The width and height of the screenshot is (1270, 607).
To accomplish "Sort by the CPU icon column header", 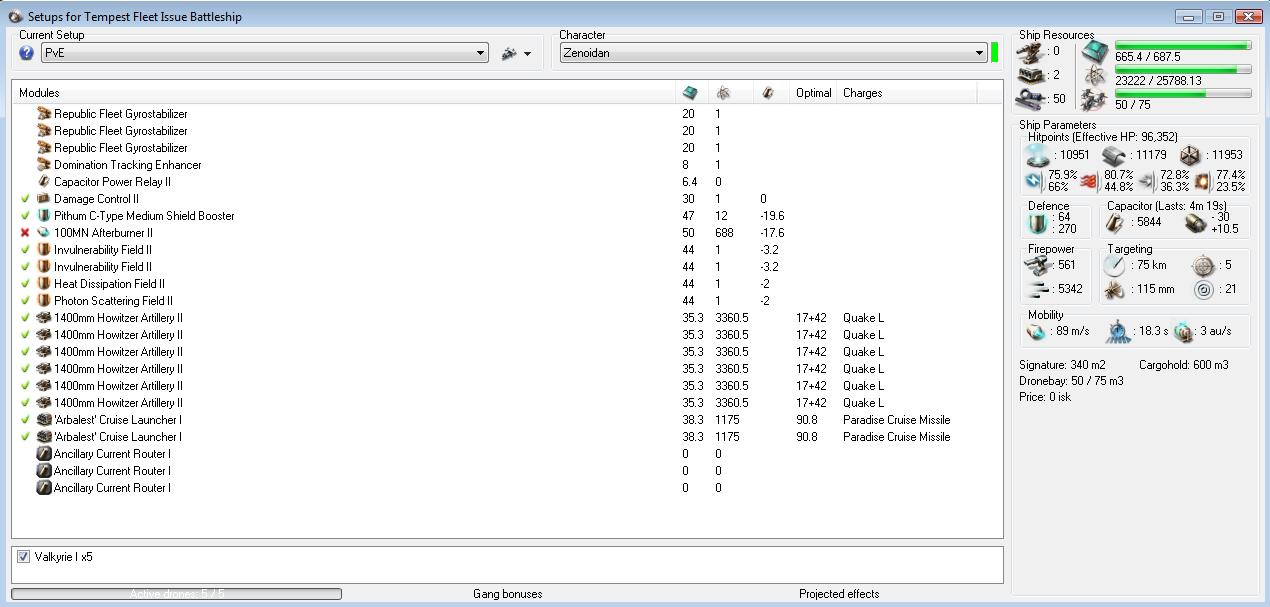I will (x=692, y=93).
